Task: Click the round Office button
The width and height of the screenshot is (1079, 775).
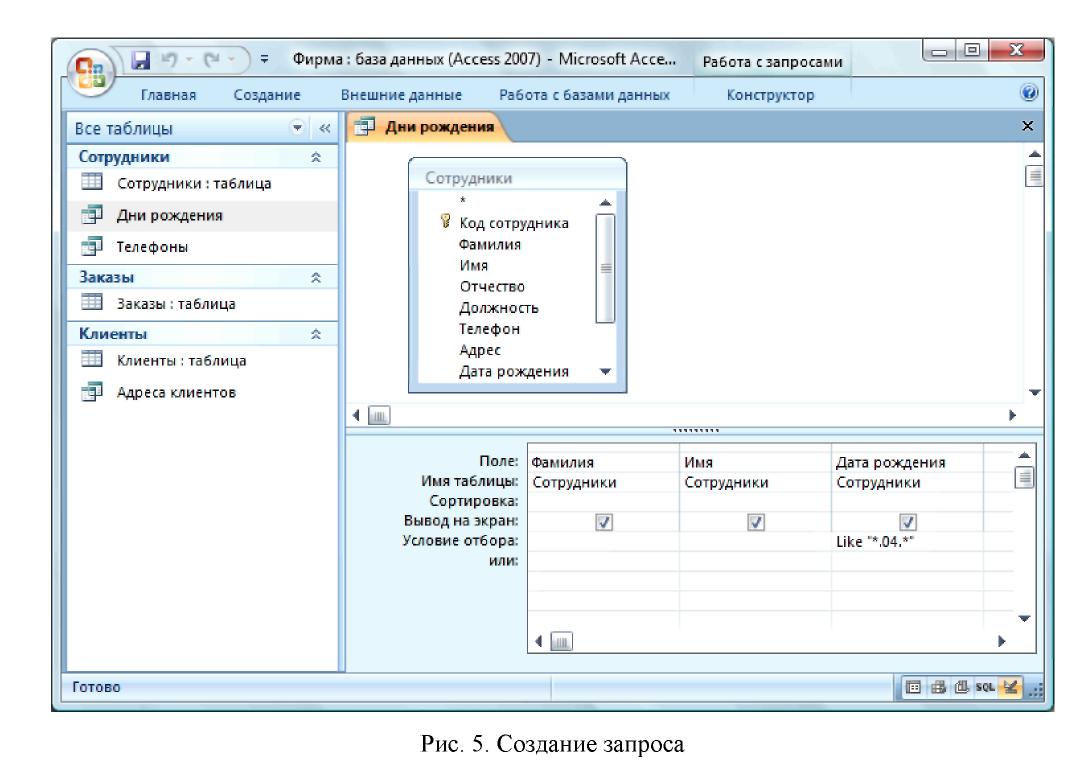Action: tap(90, 73)
